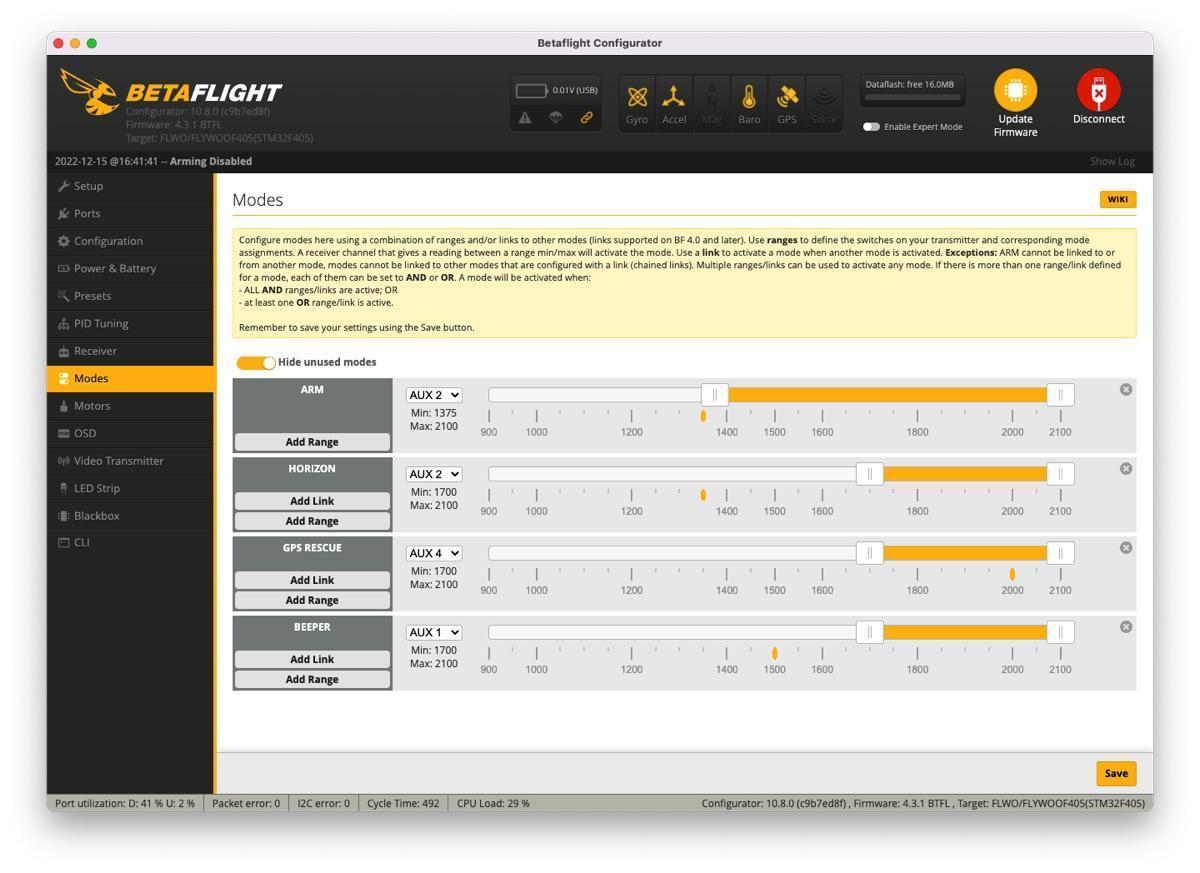Click Add Link under BEEPER
Image resolution: width=1200 pixels, height=873 pixels.
[312, 659]
